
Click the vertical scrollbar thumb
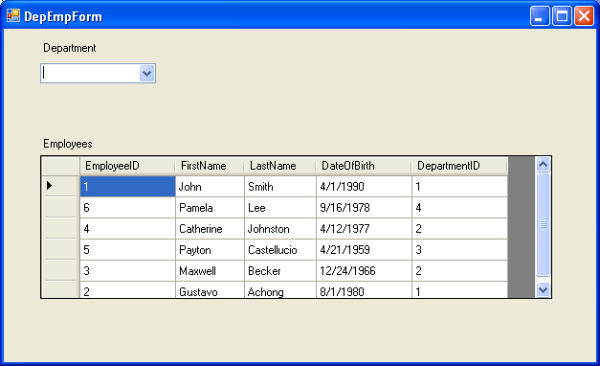coord(543,224)
